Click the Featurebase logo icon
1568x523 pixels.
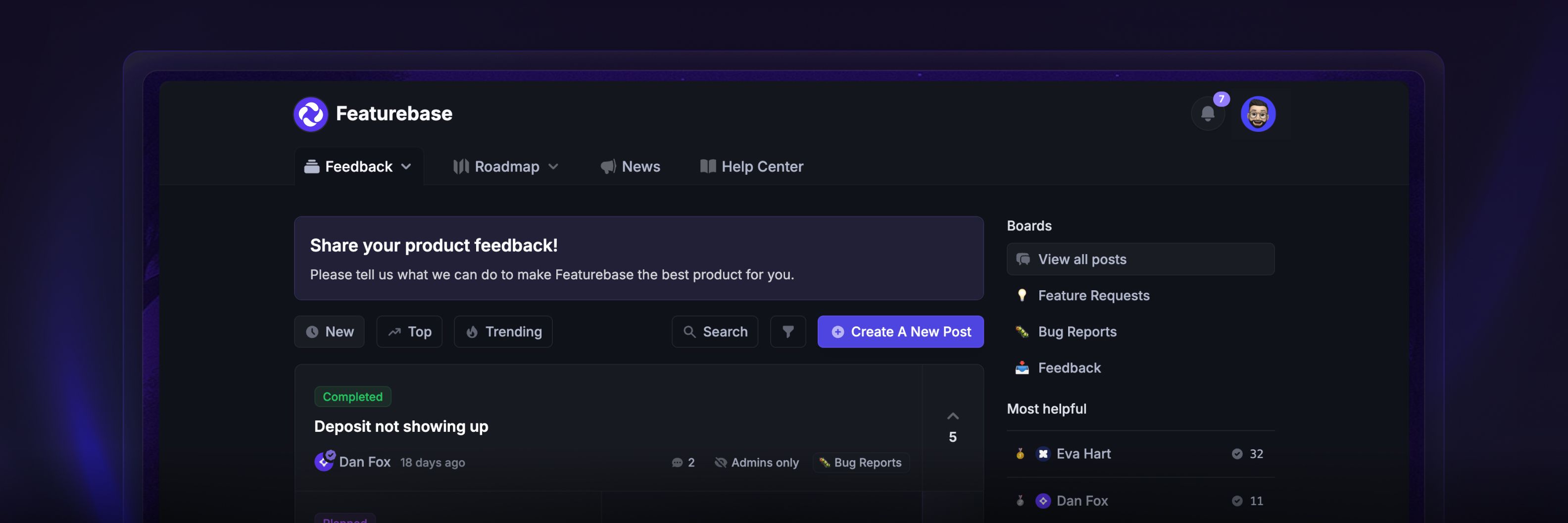[310, 114]
